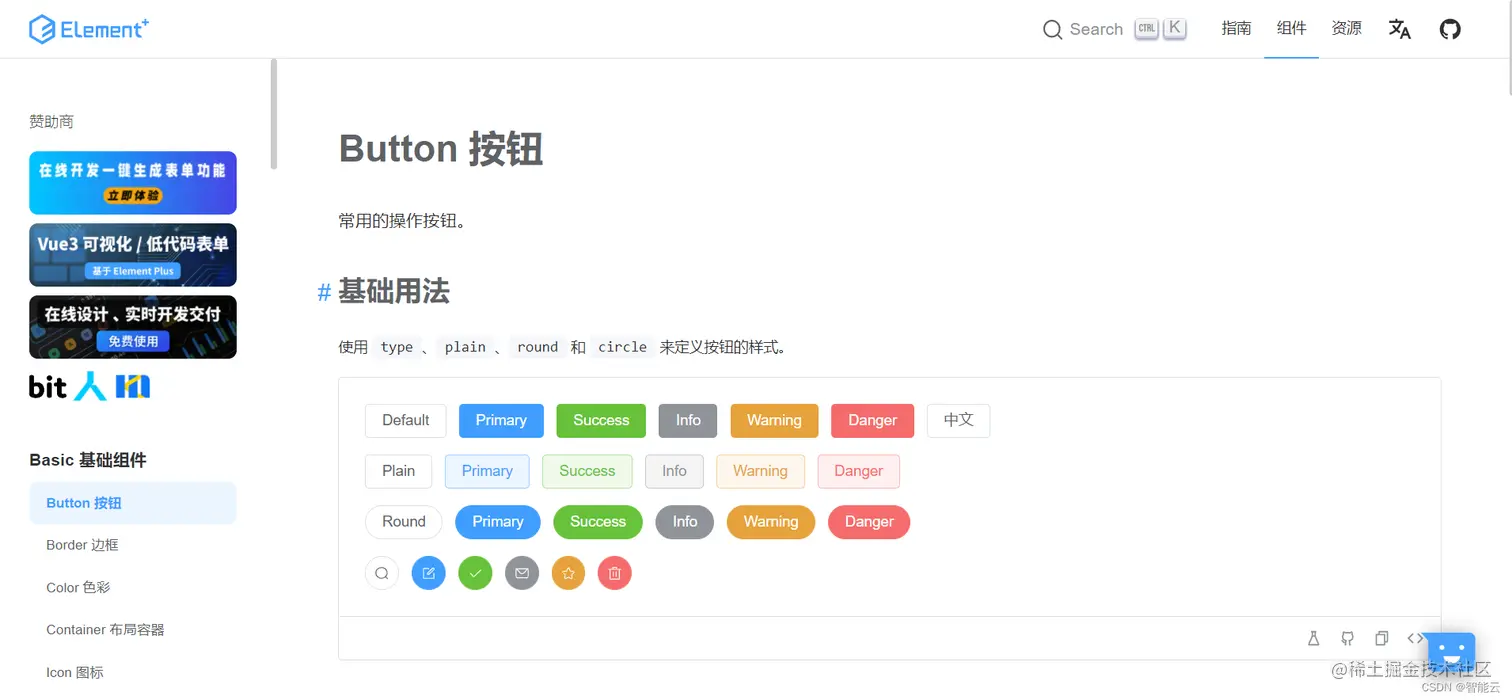Edit this demo via the GitHub icon below example

point(1347,638)
